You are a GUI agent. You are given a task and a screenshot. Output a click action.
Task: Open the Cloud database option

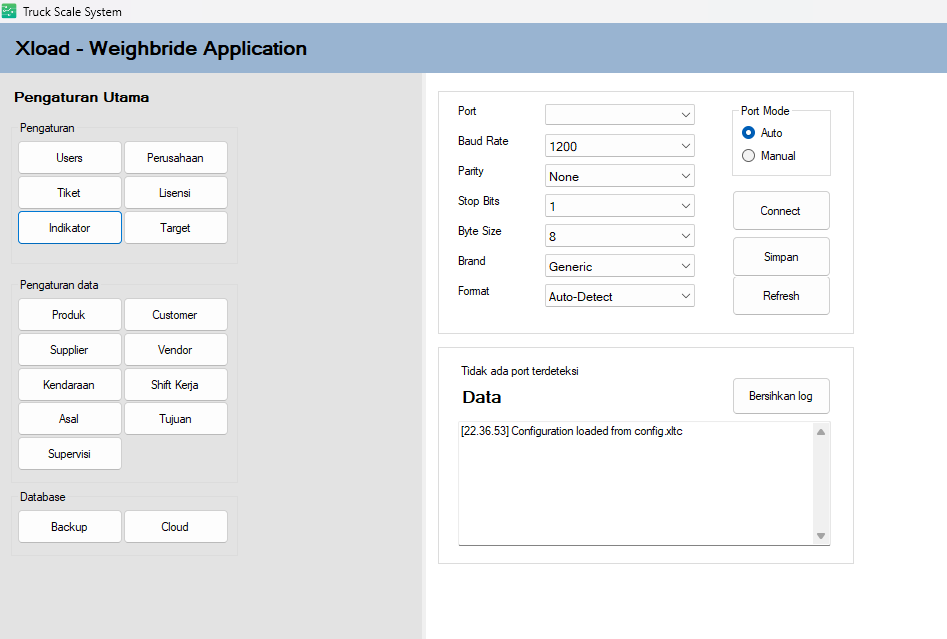tap(175, 527)
